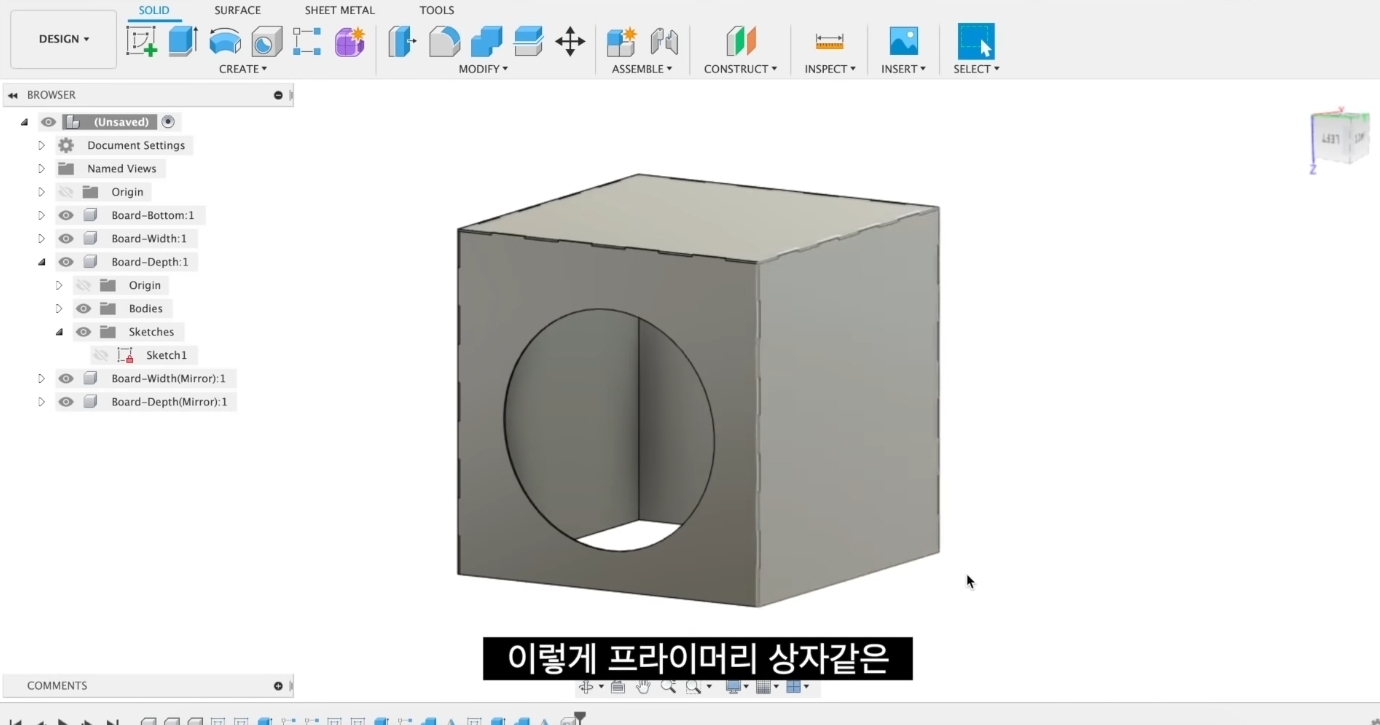Screen dimensions: 1380x725
Task: Click the Document Settings gear icon
Action: [x=66, y=145]
